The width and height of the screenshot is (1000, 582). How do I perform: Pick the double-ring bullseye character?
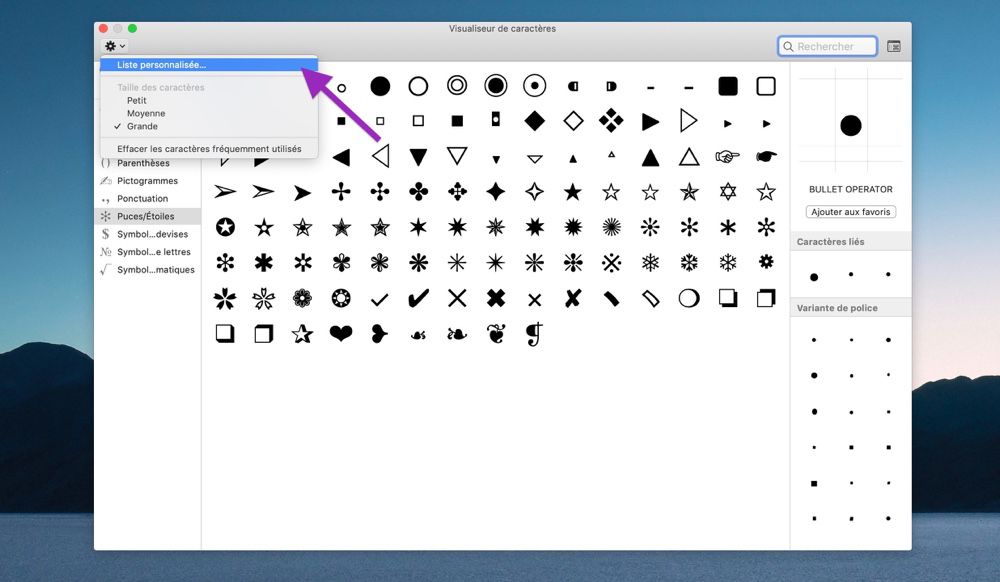coord(457,85)
